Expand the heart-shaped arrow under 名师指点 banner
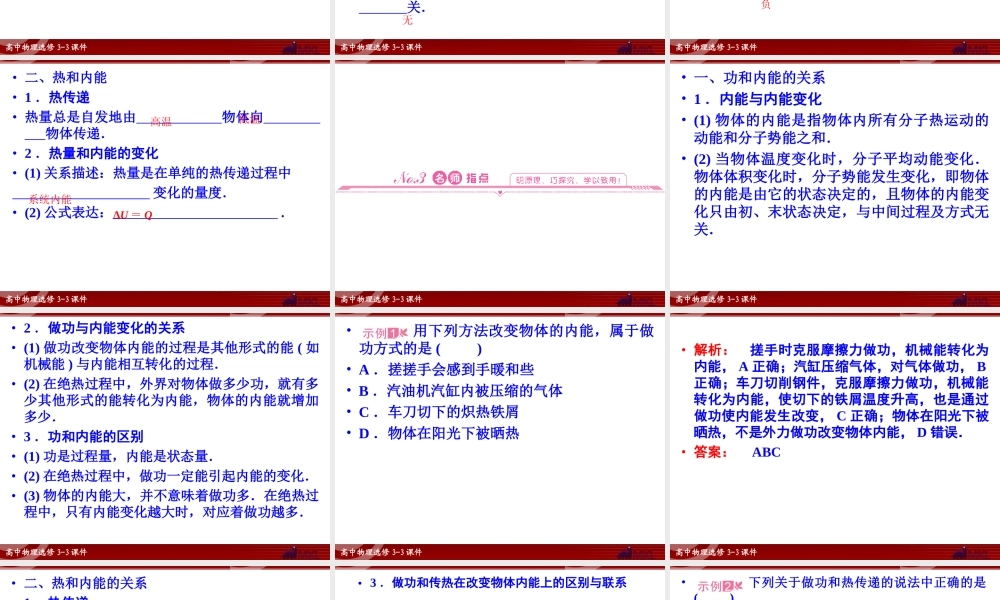Viewport: 1000px width, 600px height. pyautogui.click(x=498, y=193)
